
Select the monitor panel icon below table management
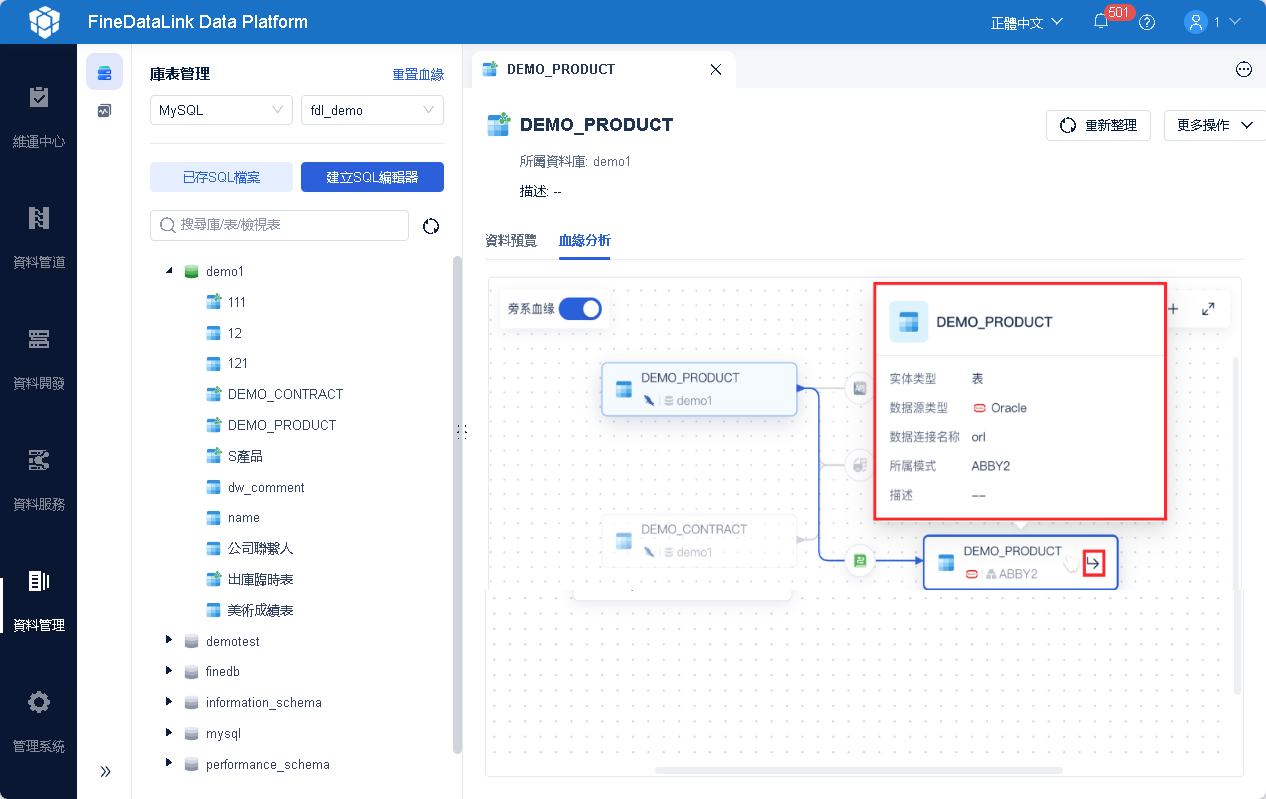[104, 111]
